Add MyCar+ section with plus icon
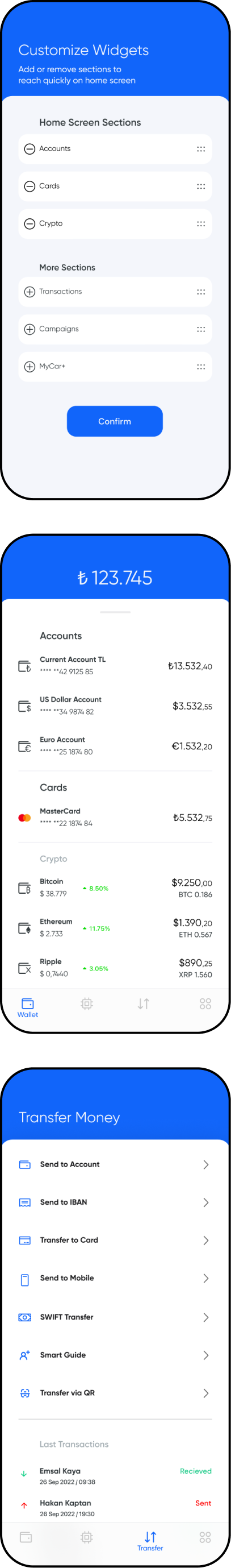The width and height of the screenshot is (231, 1568). [29, 367]
